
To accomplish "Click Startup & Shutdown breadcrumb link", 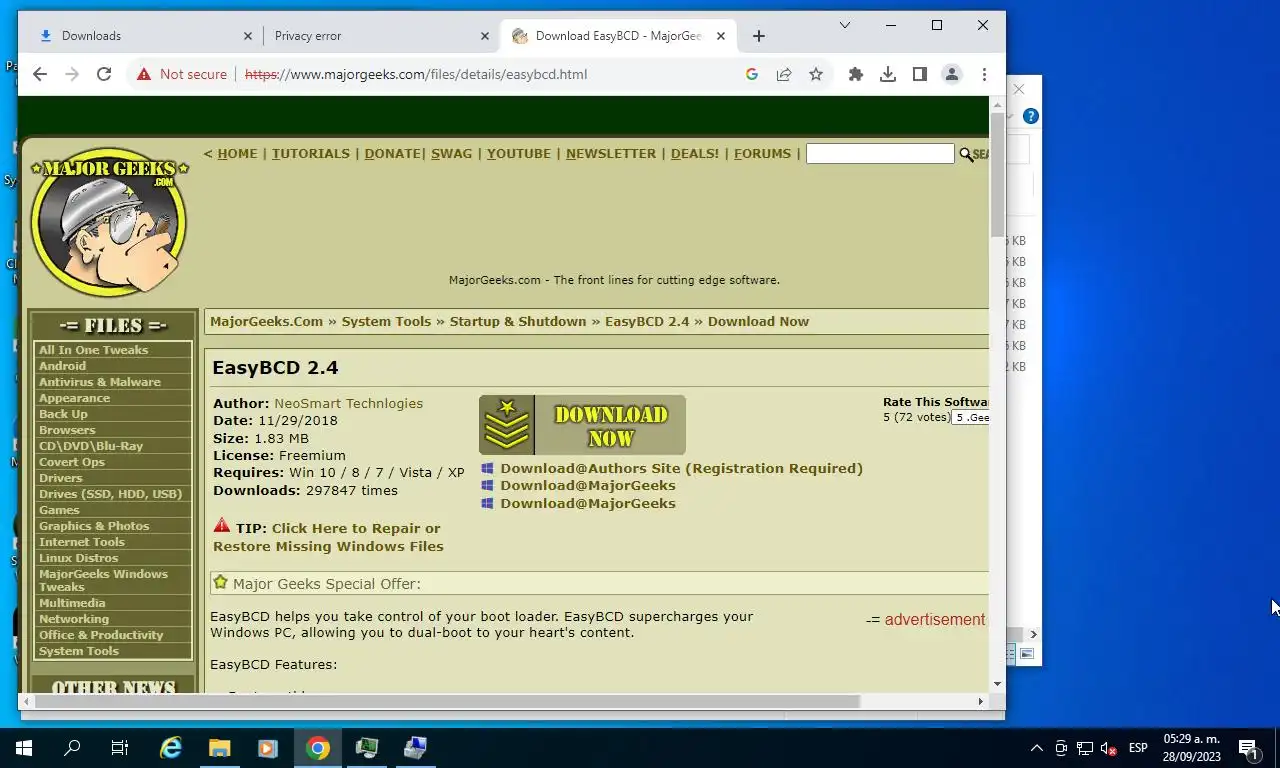I will [518, 322].
